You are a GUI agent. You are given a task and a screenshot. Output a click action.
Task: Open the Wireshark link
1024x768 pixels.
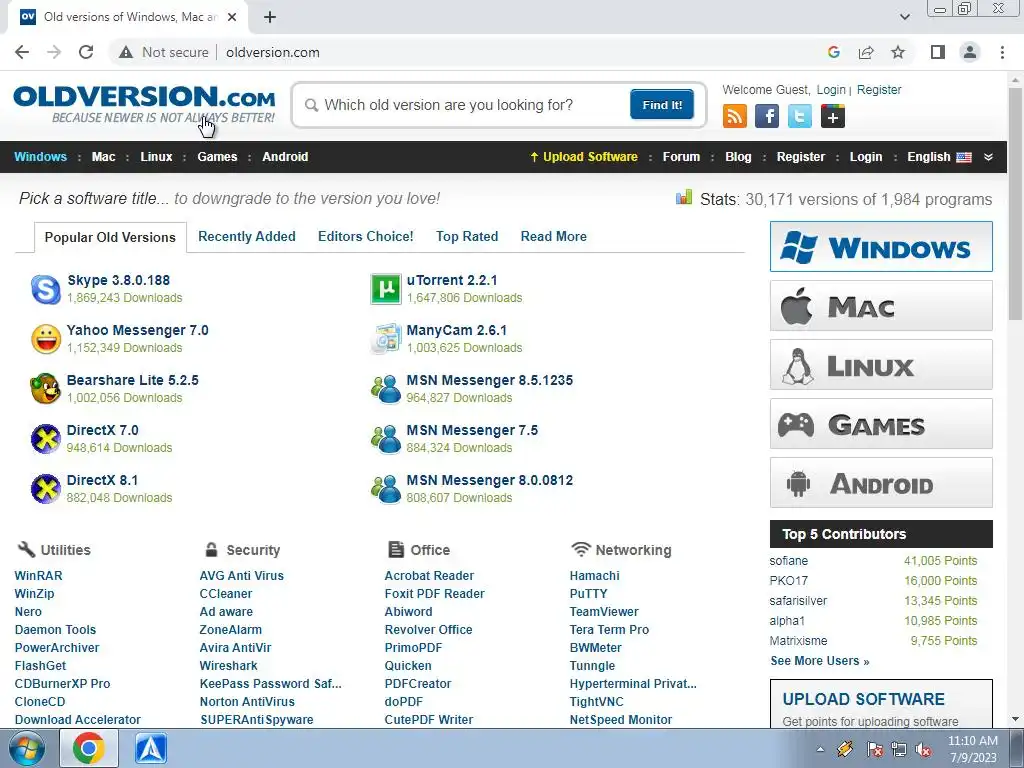[x=229, y=665]
